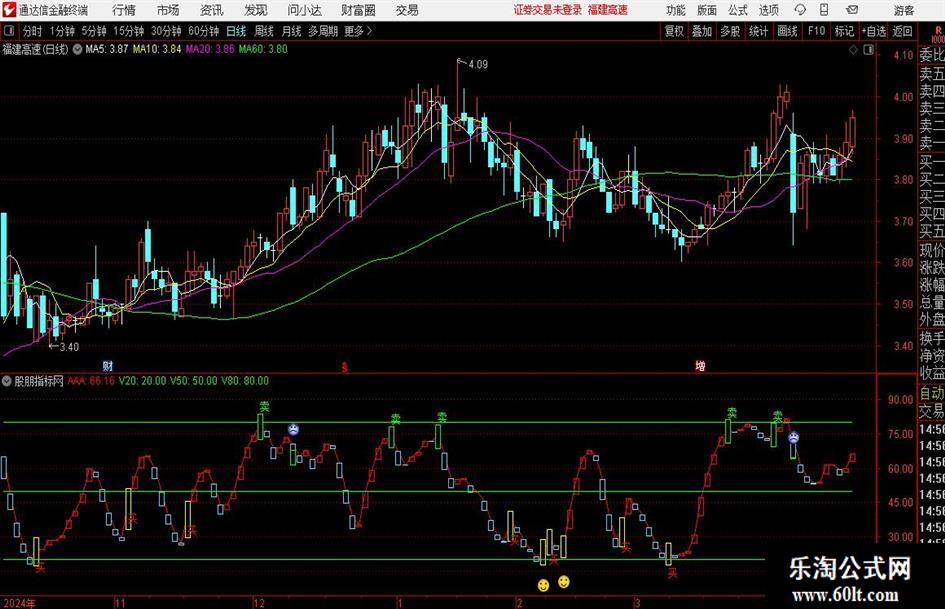Switch to the 60分钟 period
This screenshot has height=609, width=945.
coord(203,31)
